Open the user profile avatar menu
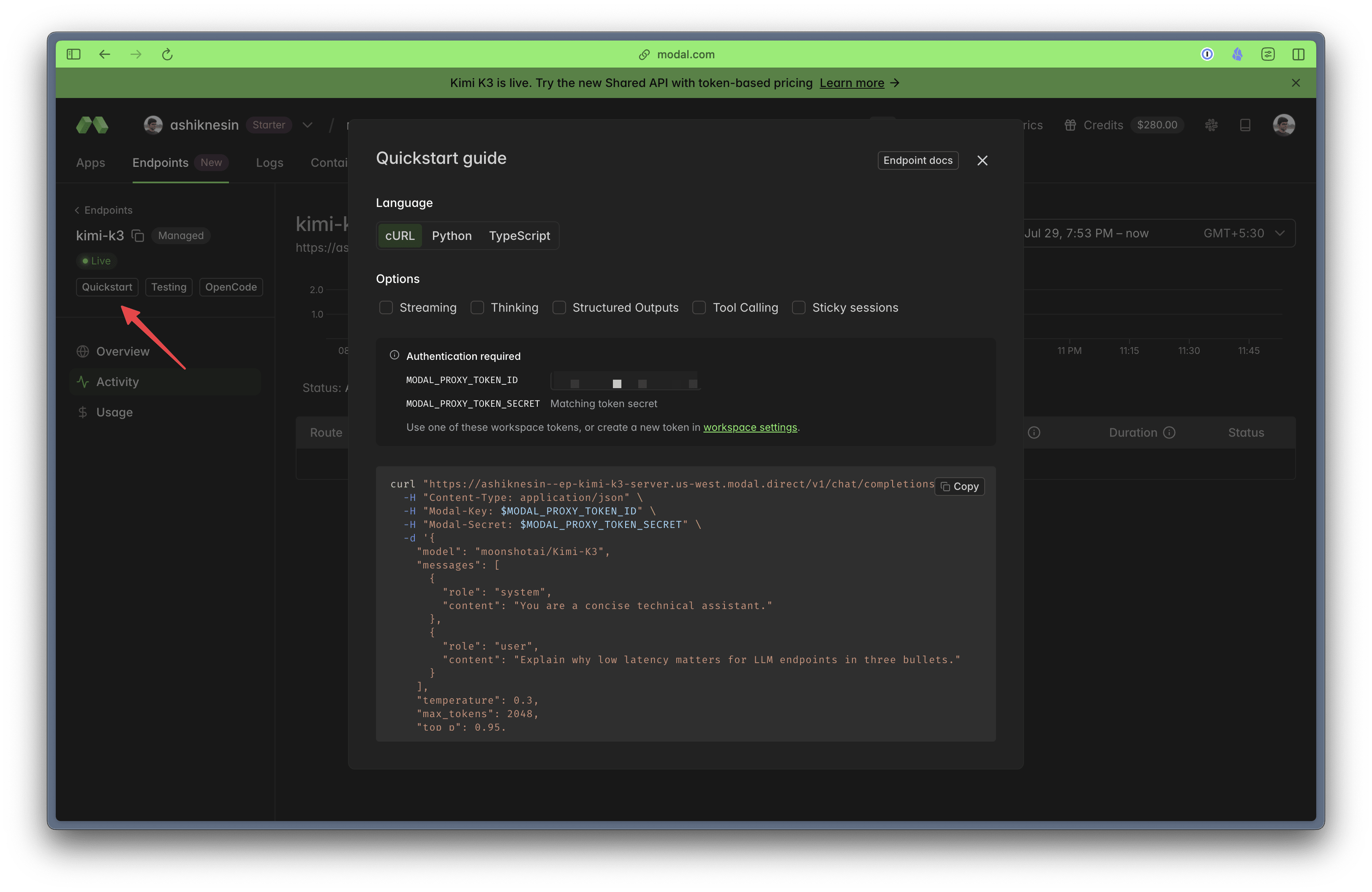 click(1284, 125)
